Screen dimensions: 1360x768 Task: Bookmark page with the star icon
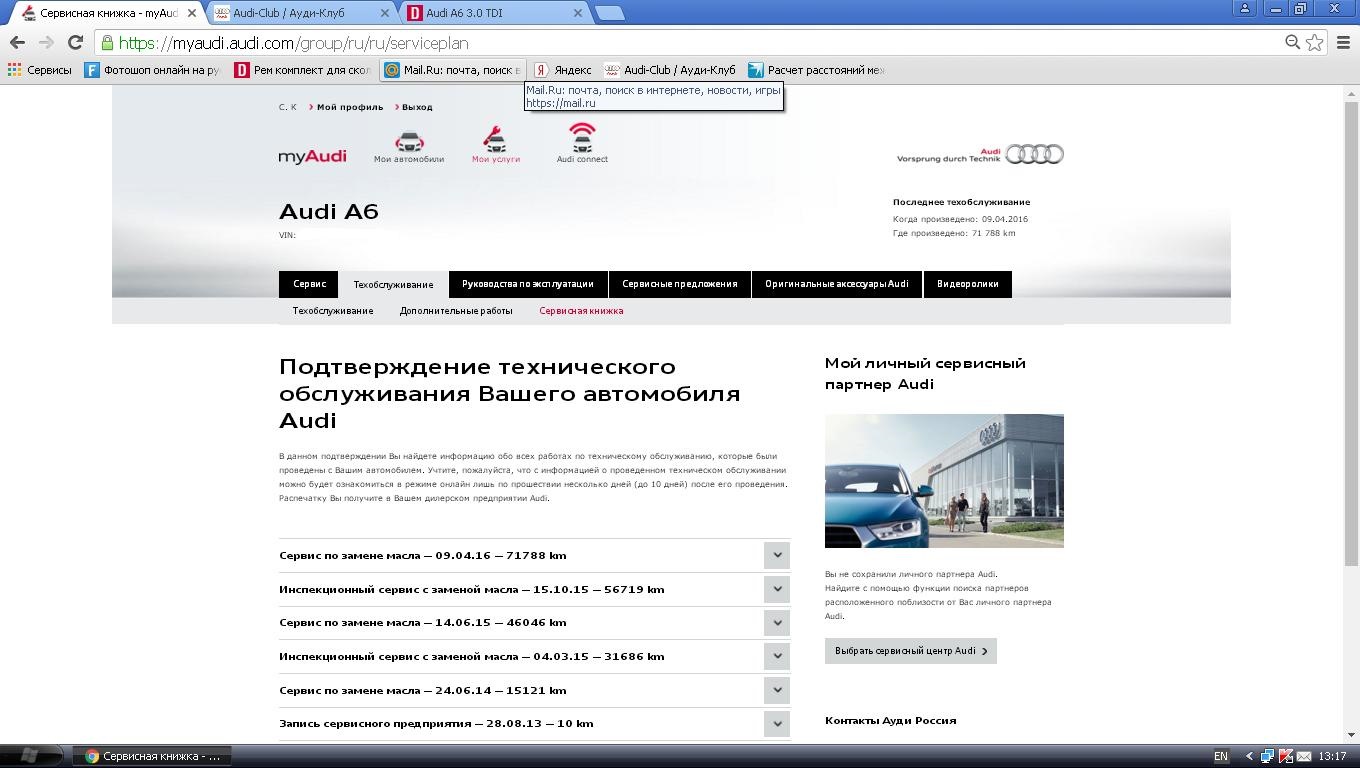coord(1315,42)
